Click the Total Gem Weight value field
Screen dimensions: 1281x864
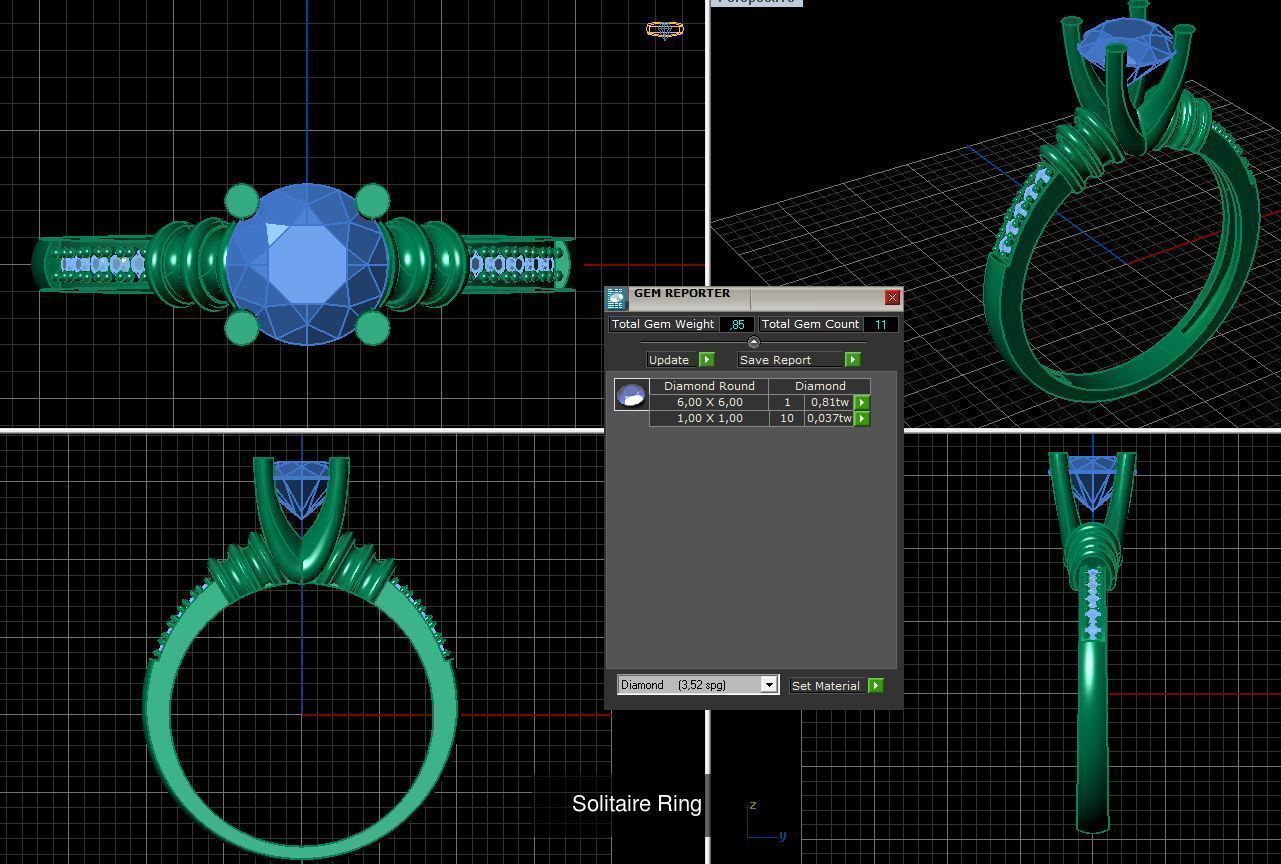pos(737,324)
